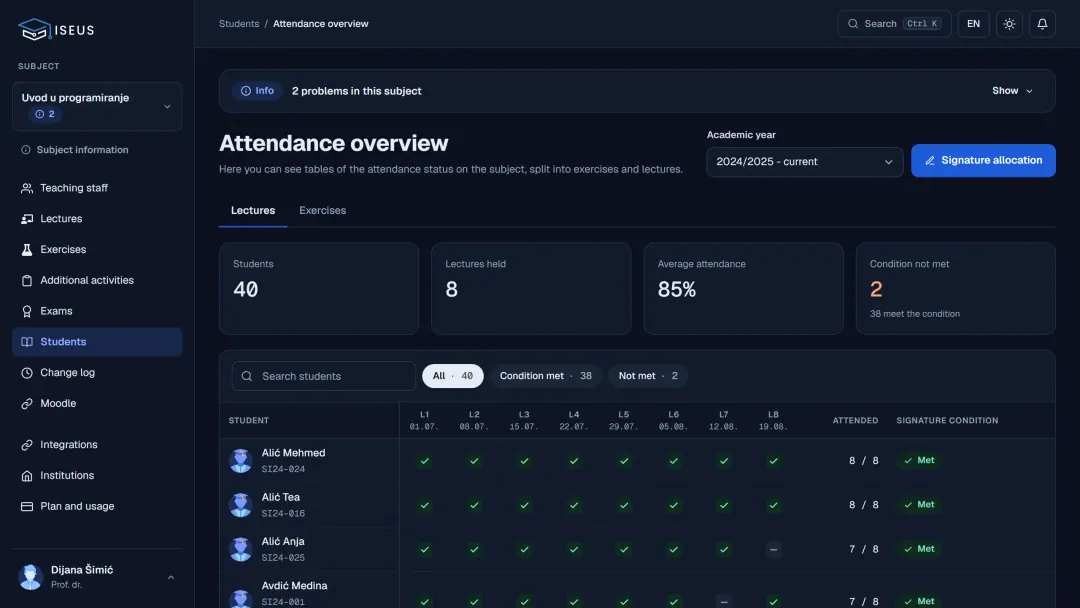
Task: Switch to the Exercises tab
Action: 322,211
